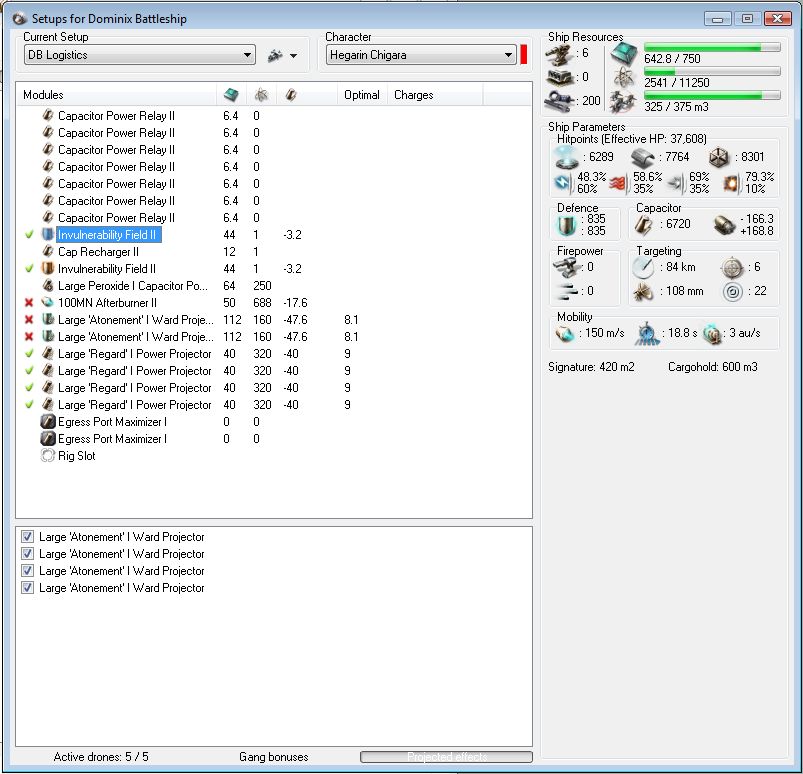Click the 250 value in the Large Peroxide row
The height and width of the screenshot is (774, 803).
coord(262,285)
